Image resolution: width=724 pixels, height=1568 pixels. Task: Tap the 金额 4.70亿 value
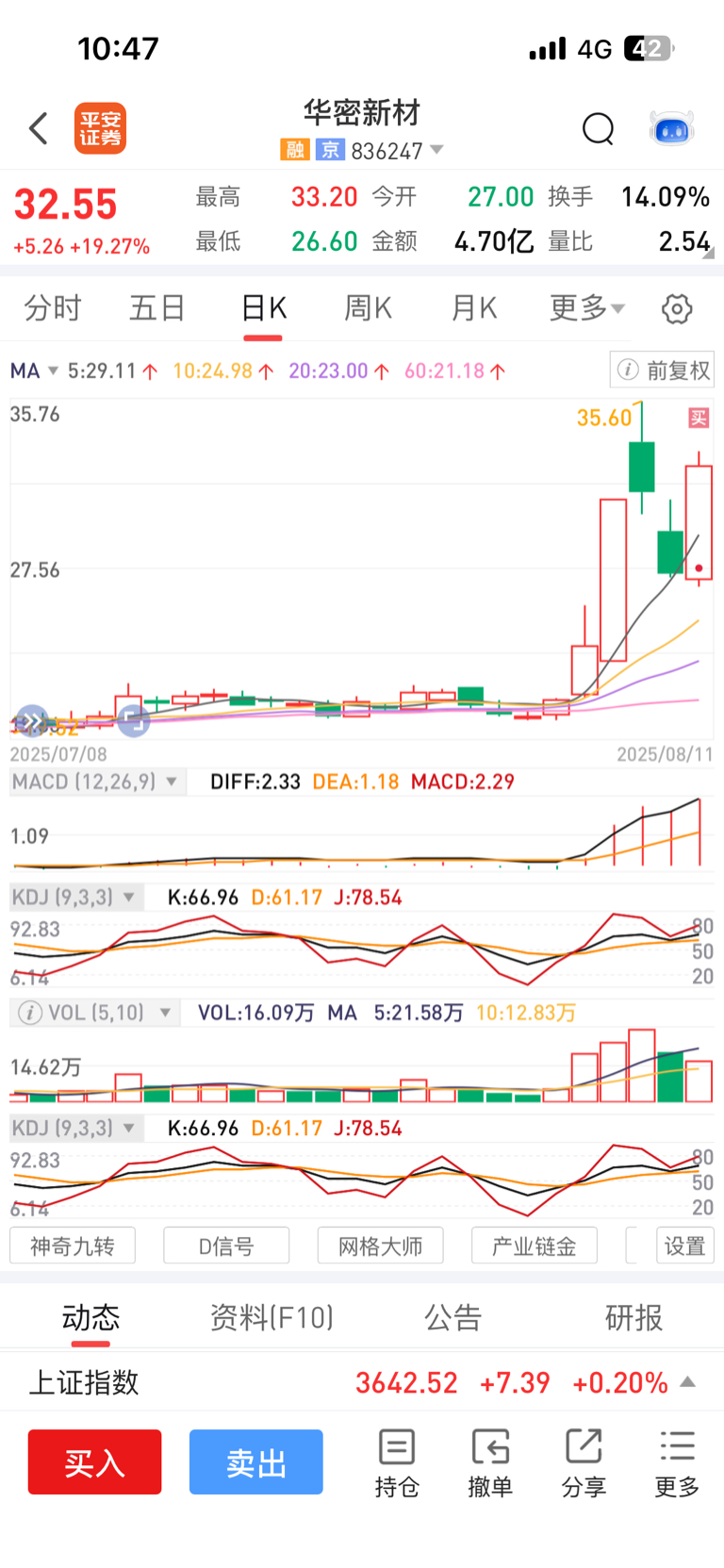(494, 242)
